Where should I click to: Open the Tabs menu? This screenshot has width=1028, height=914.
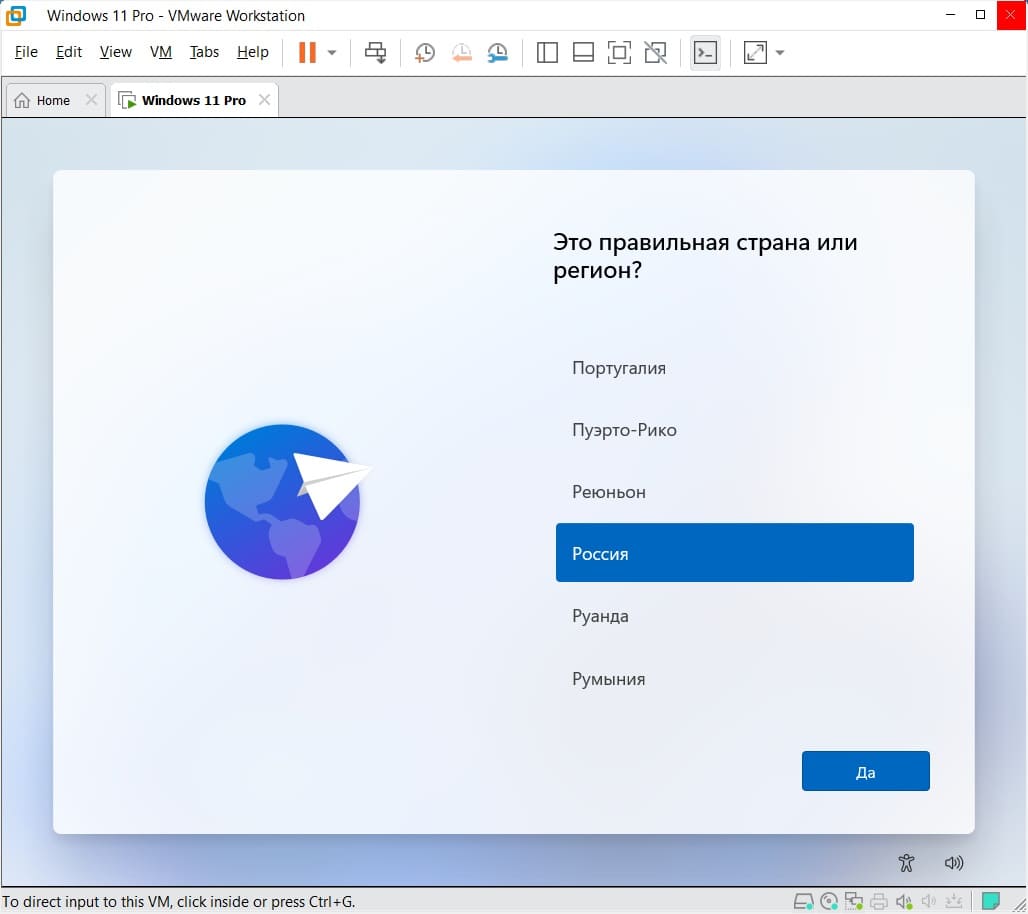tap(204, 52)
